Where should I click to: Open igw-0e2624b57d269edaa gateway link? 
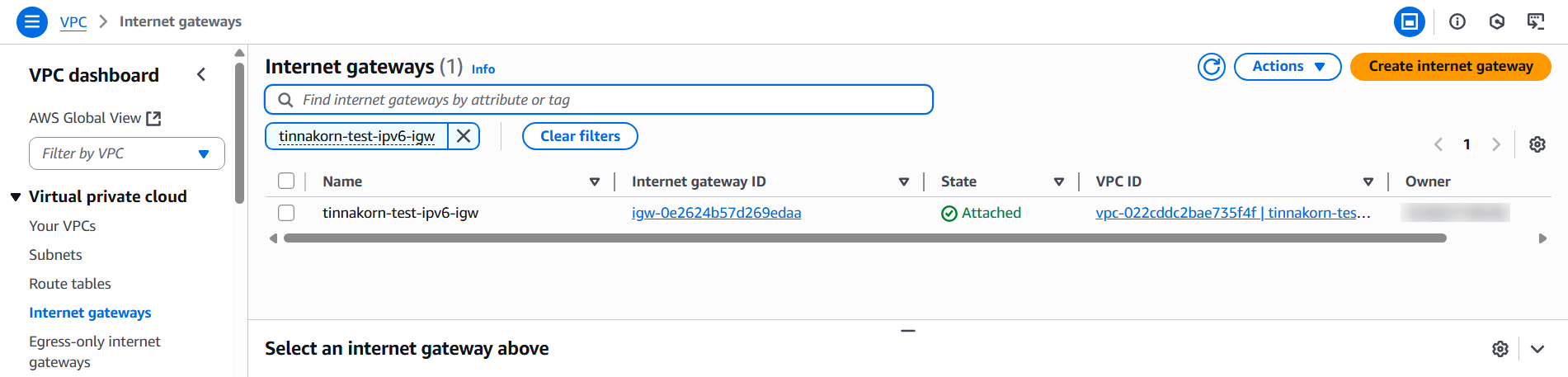[x=716, y=213]
